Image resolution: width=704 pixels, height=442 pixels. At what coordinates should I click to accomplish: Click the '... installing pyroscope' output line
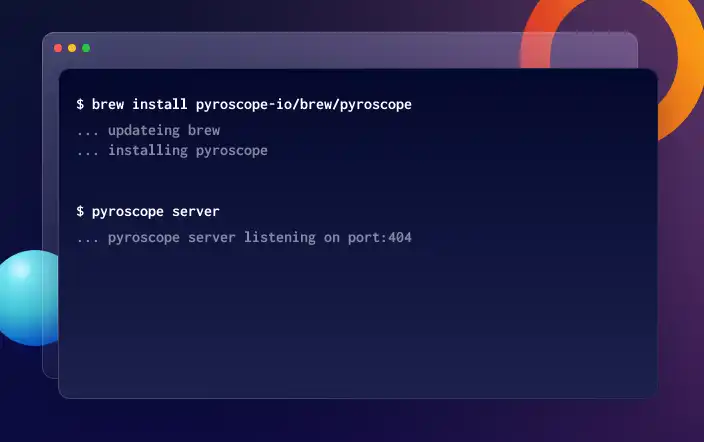[172, 150]
